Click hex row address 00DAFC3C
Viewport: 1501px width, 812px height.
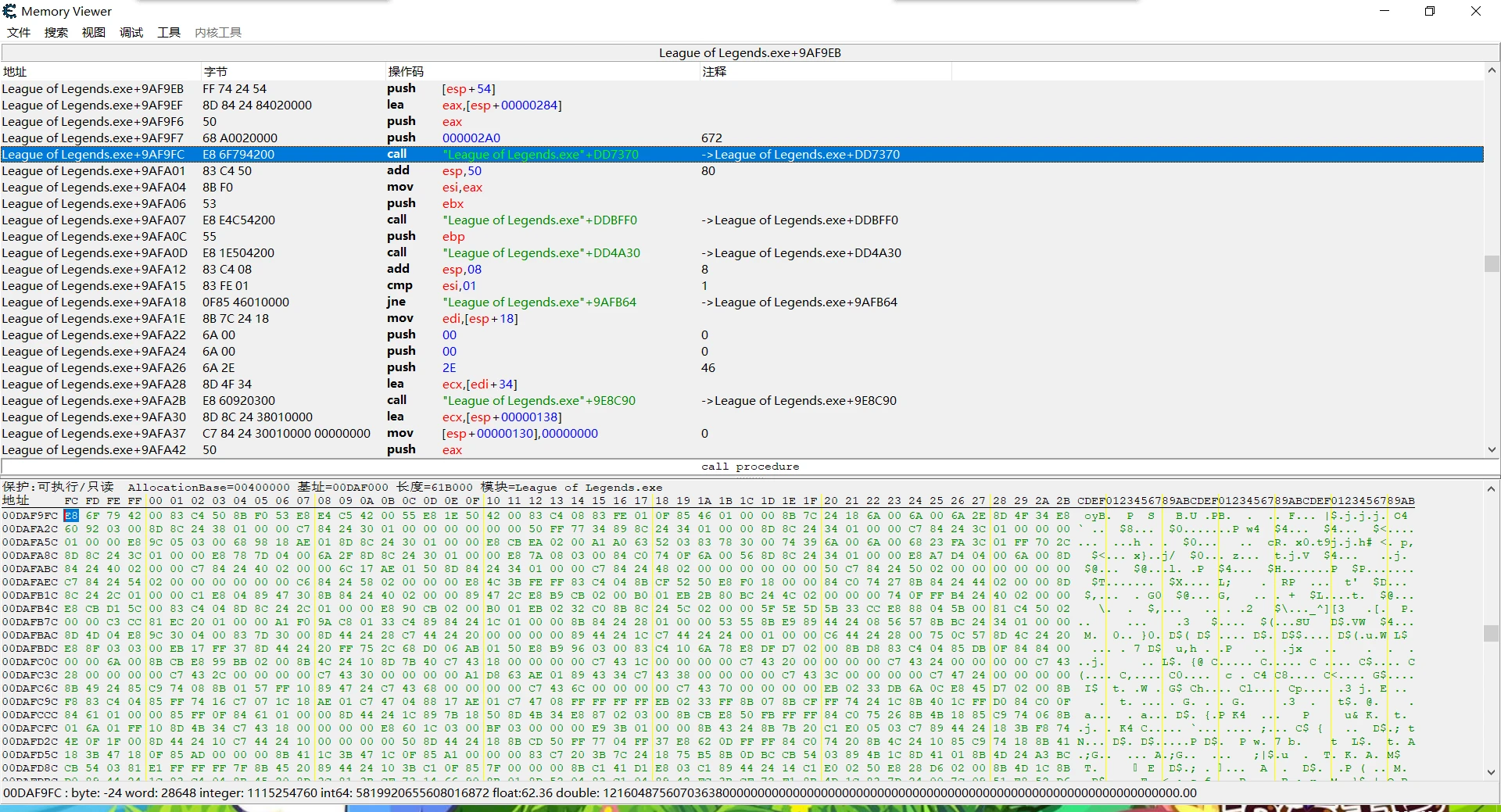(x=30, y=674)
